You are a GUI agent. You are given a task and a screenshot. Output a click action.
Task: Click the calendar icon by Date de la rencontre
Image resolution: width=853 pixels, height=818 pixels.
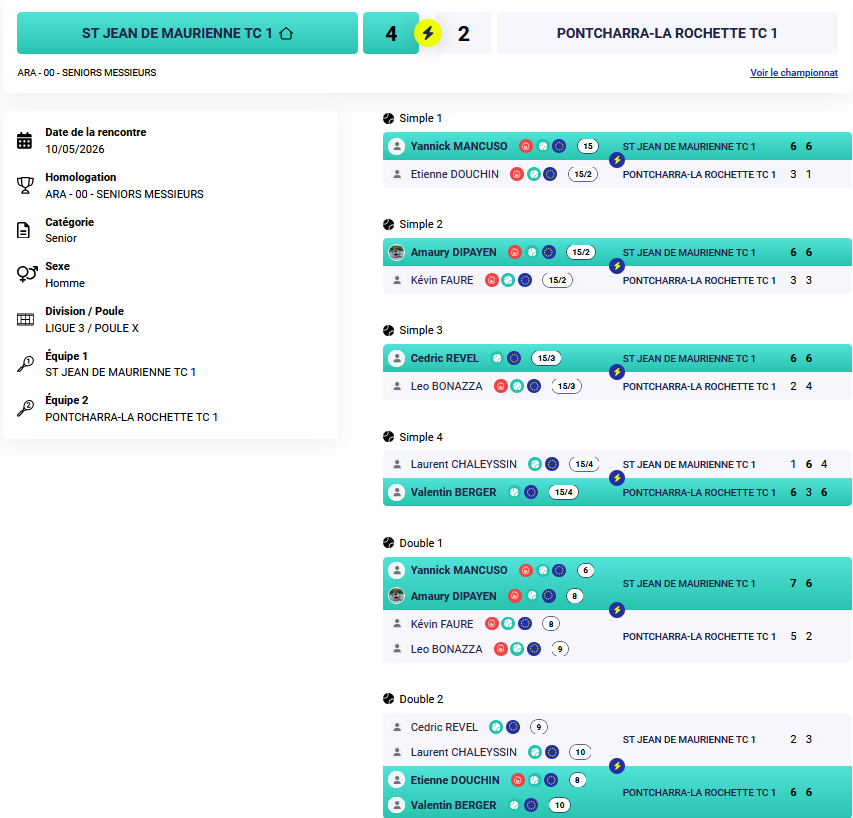coord(24,140)
